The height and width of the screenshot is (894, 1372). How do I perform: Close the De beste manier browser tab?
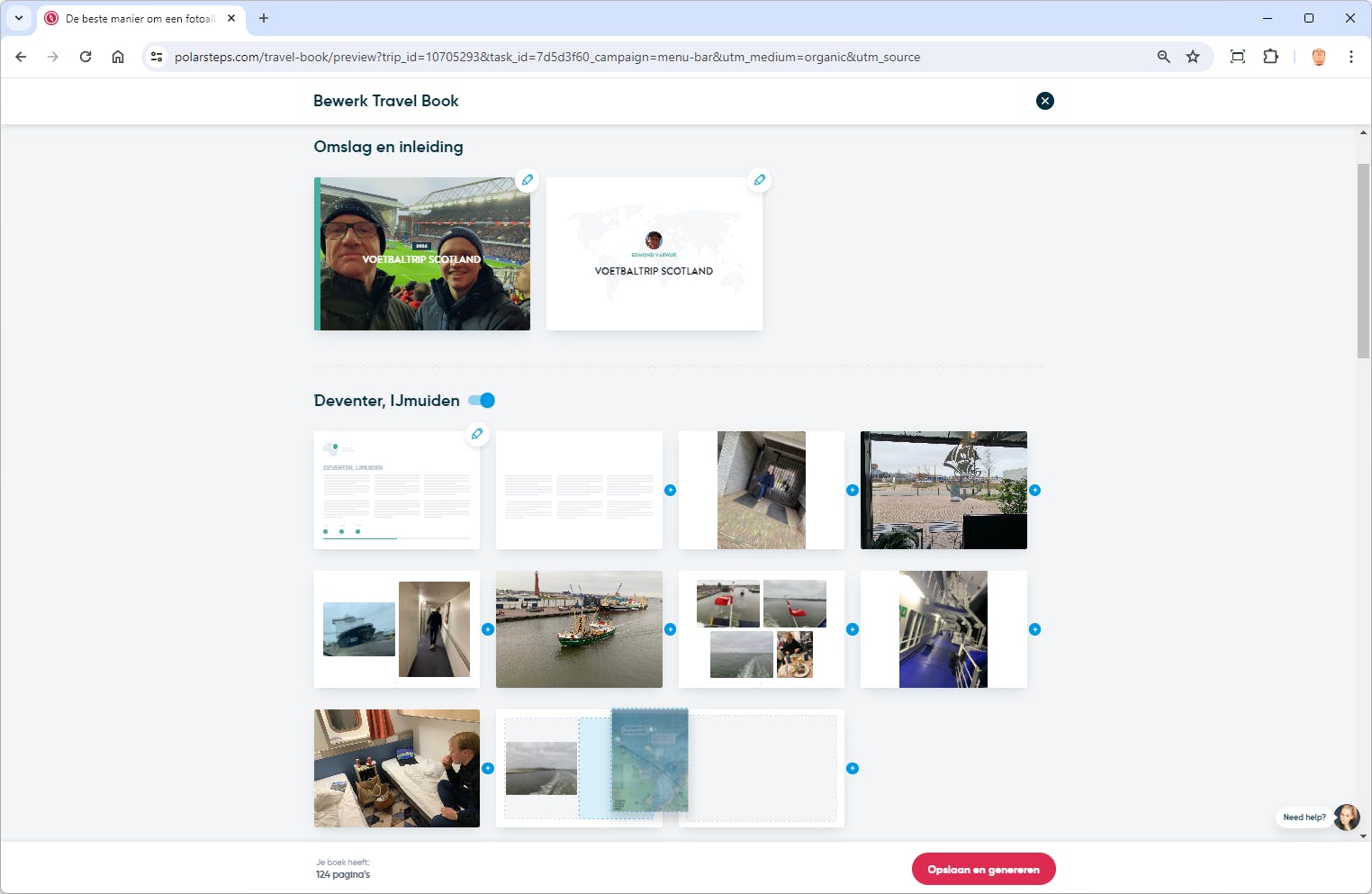(231, 18)
